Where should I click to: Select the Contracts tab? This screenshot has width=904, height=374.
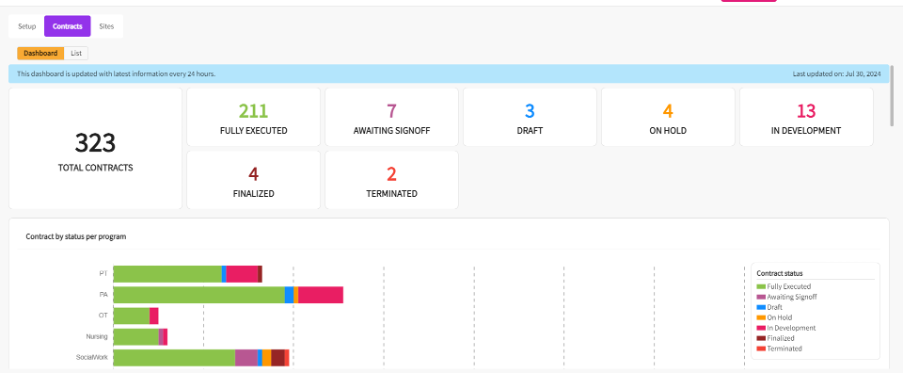(67, 27)
